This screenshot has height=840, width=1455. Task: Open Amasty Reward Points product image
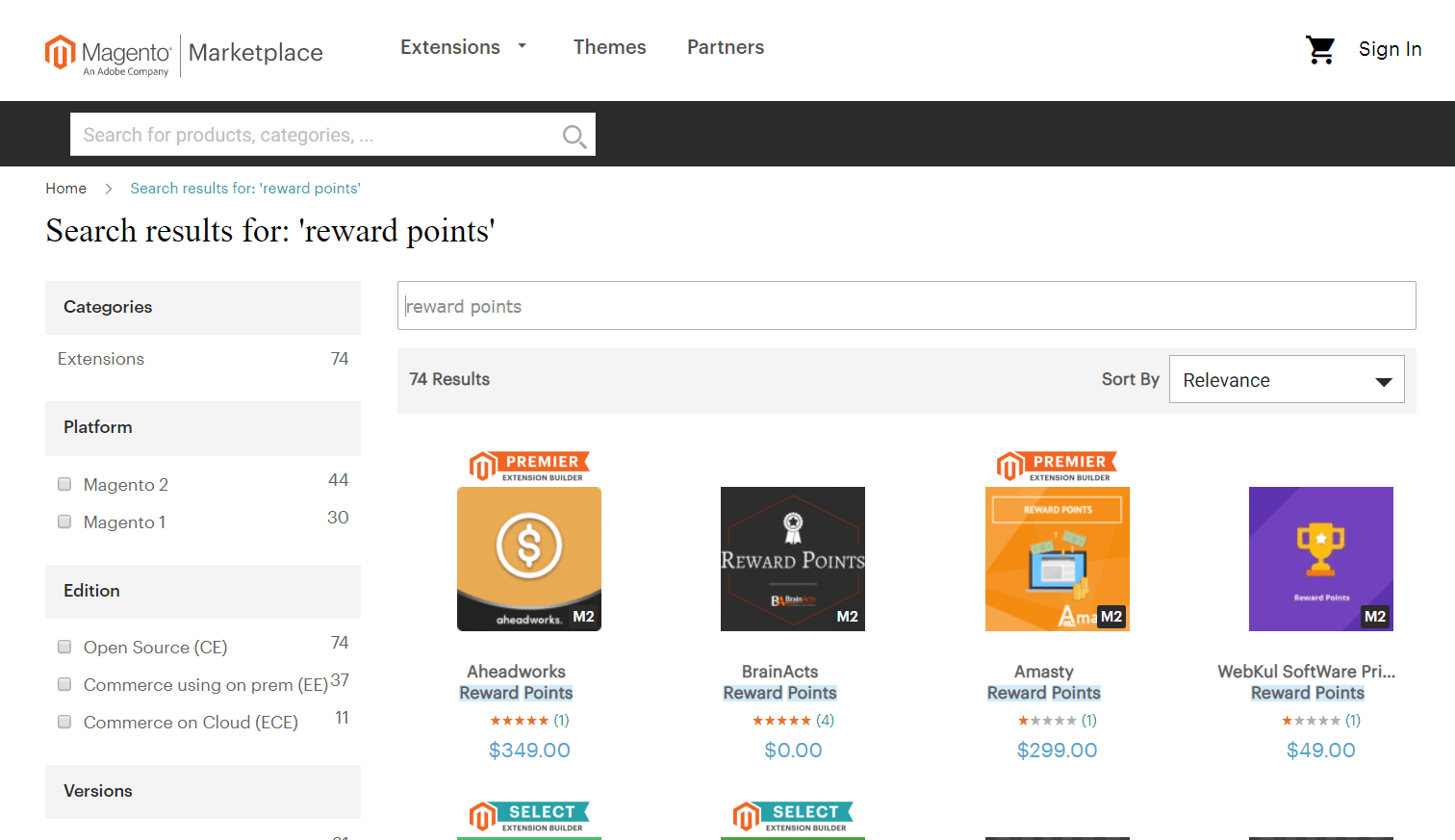pos(1057,559)
